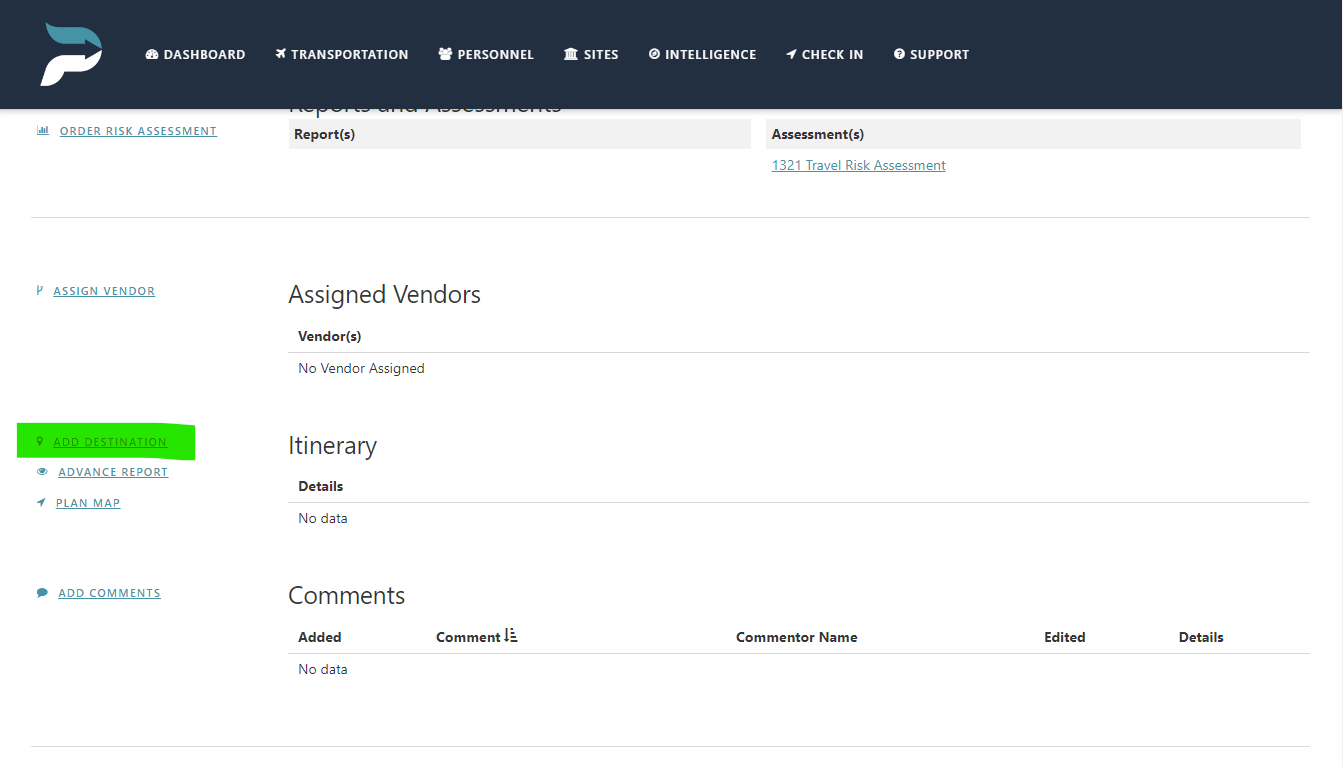Viewport: 1343px width, 767px height.
Task: Click the speech bubble icon beside Add Comments
Action: pos(41,592)
